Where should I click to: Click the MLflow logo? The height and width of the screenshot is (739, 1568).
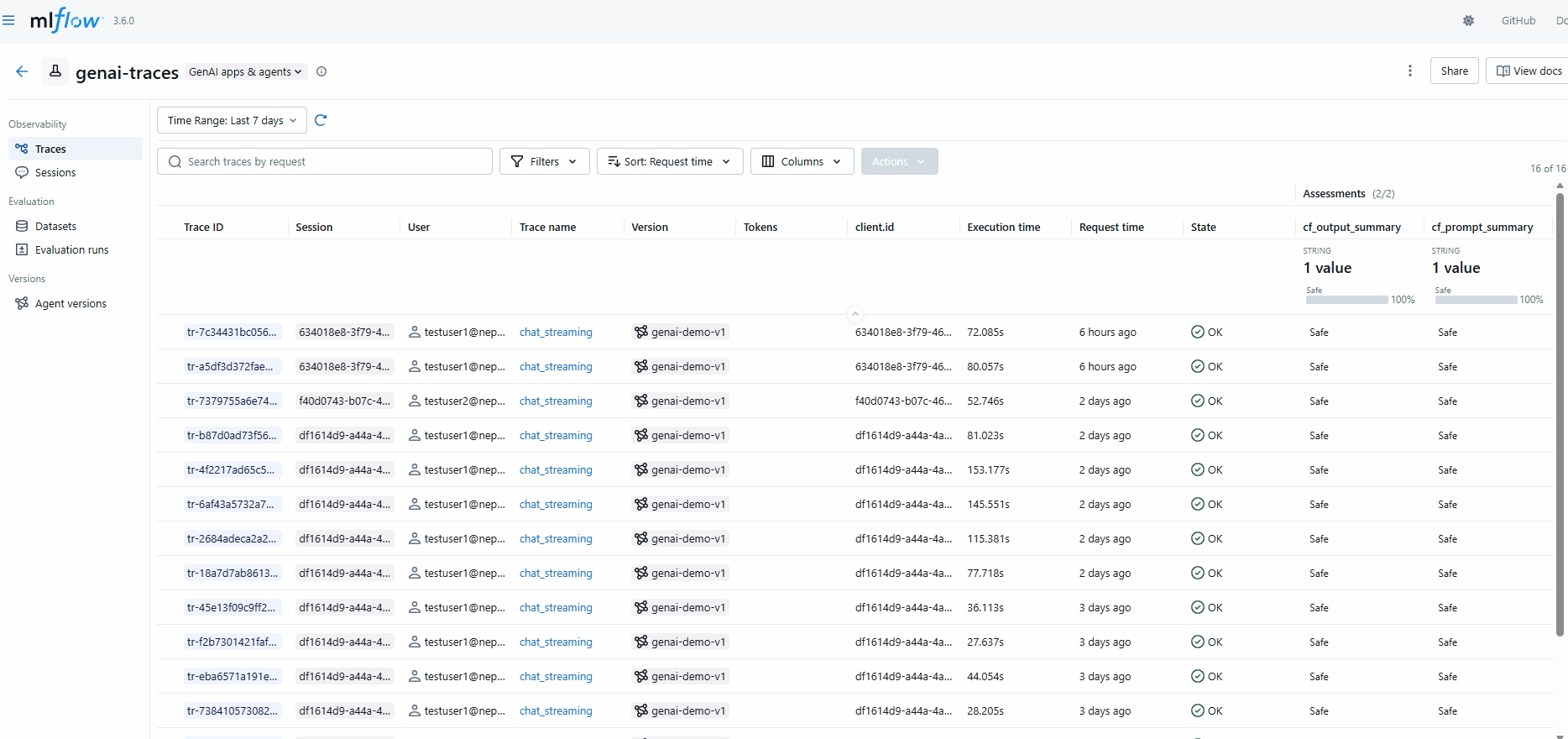click(x=65, y=20)
